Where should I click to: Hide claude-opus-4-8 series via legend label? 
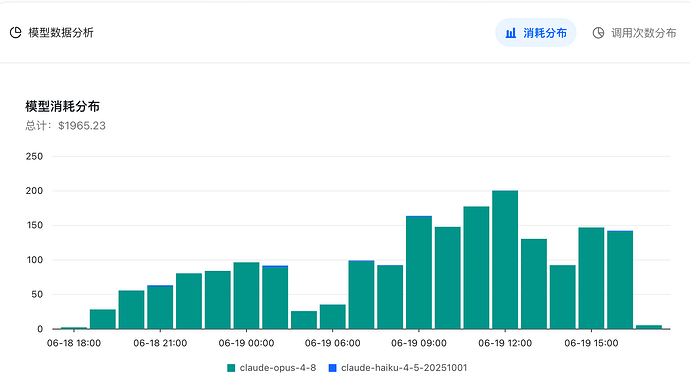278,368
